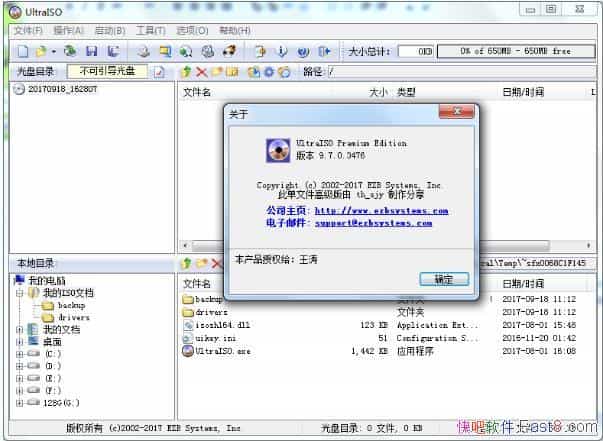Click the UltraISO disc logo in About dialog
Viewport: 603px width, 441px height.
278,150
